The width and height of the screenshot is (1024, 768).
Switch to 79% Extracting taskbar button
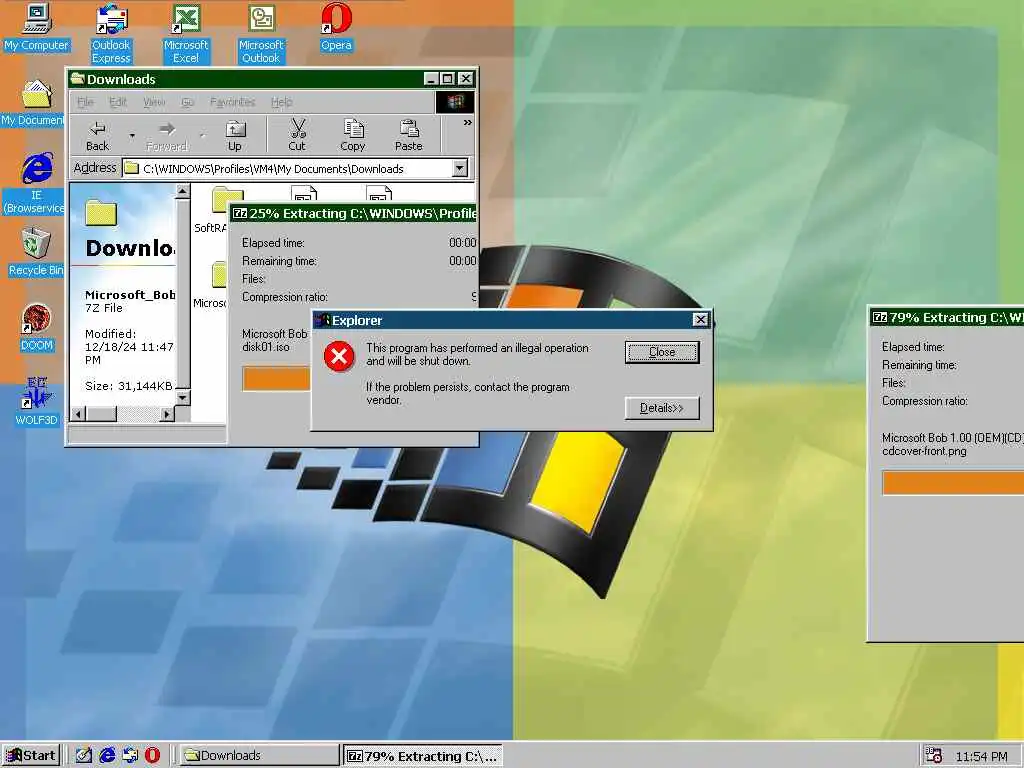click(x=423, y=756)
